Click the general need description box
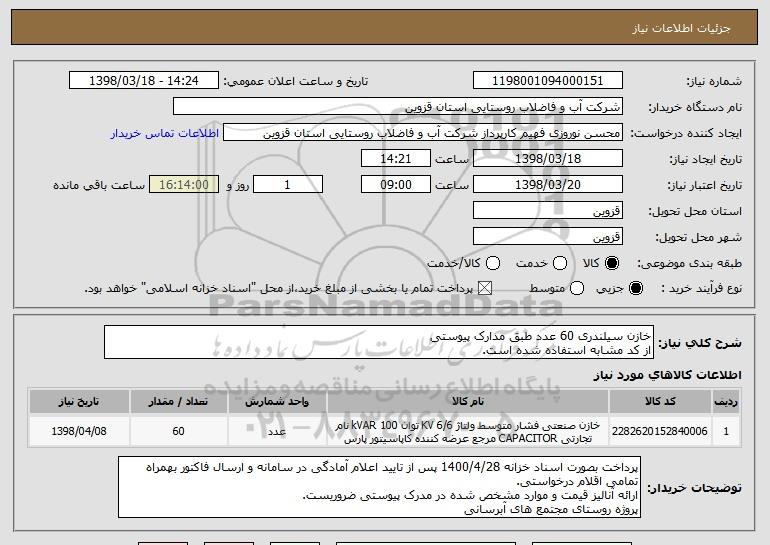Screen dimensions: 770x545 pos(379,342)
